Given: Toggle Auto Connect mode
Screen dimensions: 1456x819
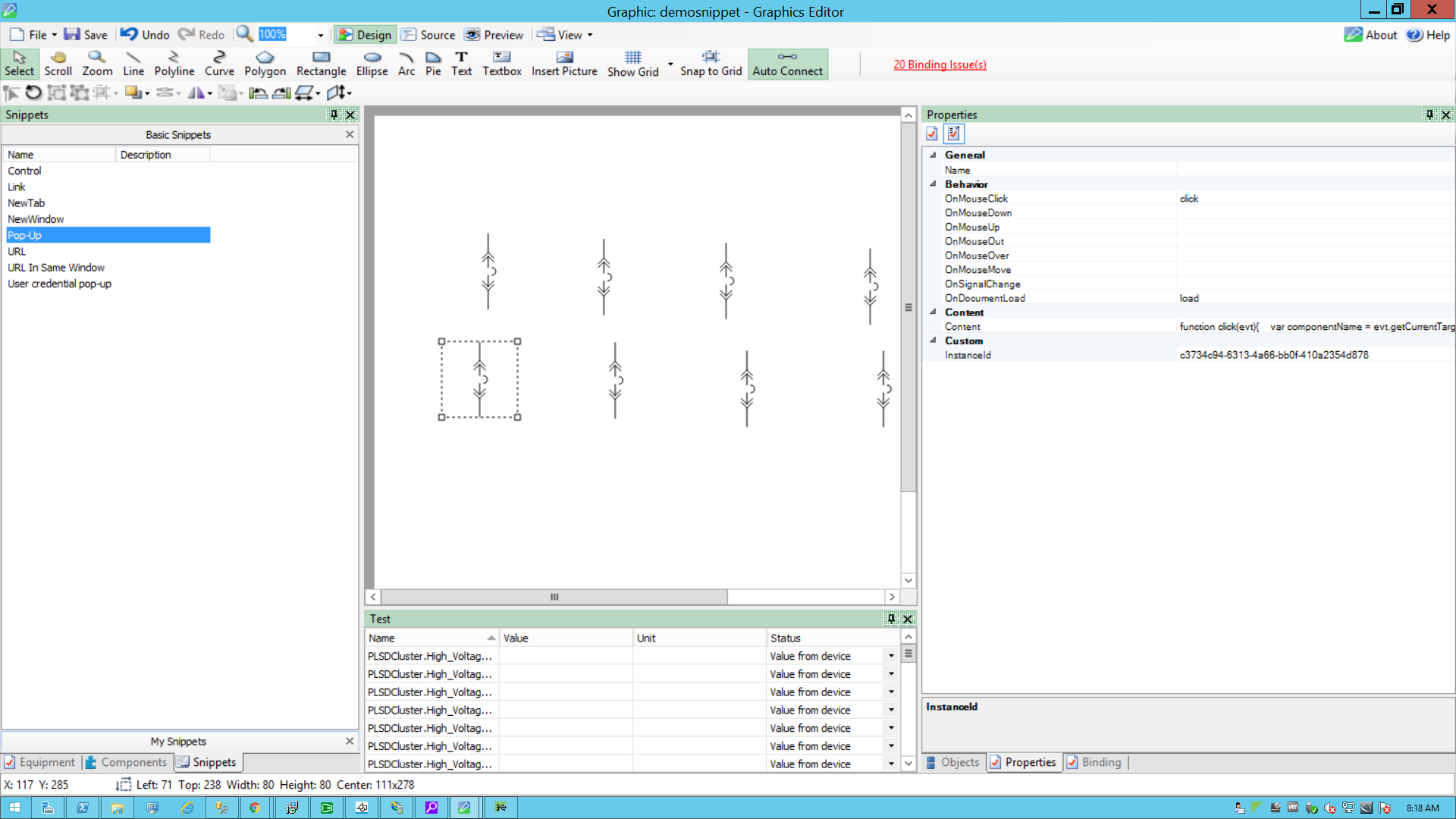Looking at the screenshot, I should coord(787,64).
